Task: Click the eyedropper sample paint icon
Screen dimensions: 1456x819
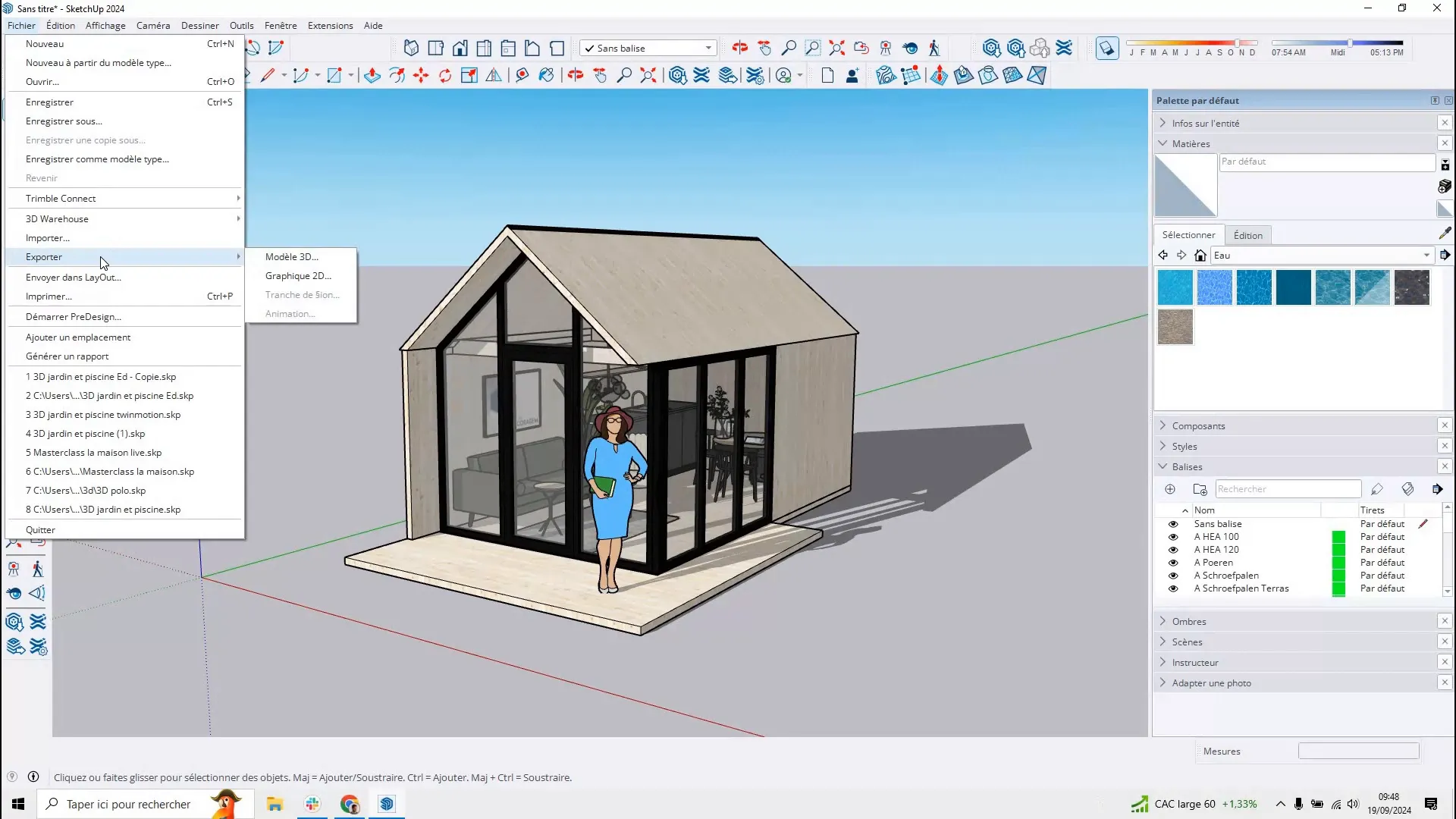Action: tap(1445, 234)
